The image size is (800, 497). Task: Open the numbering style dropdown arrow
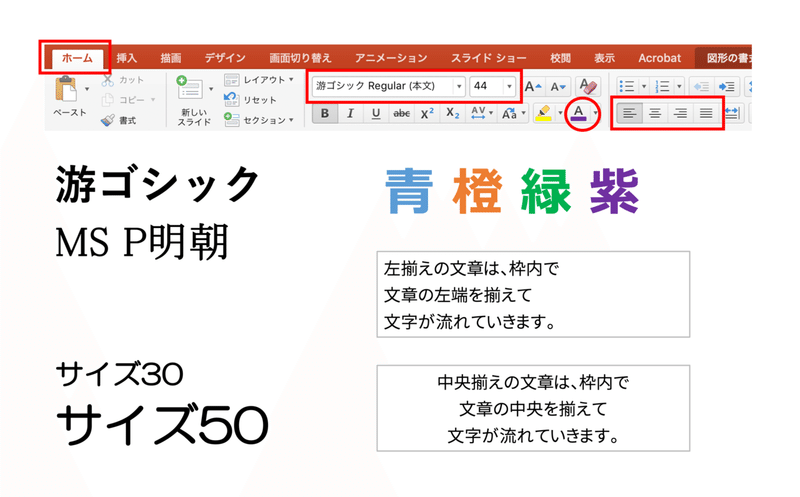(679, 86)
